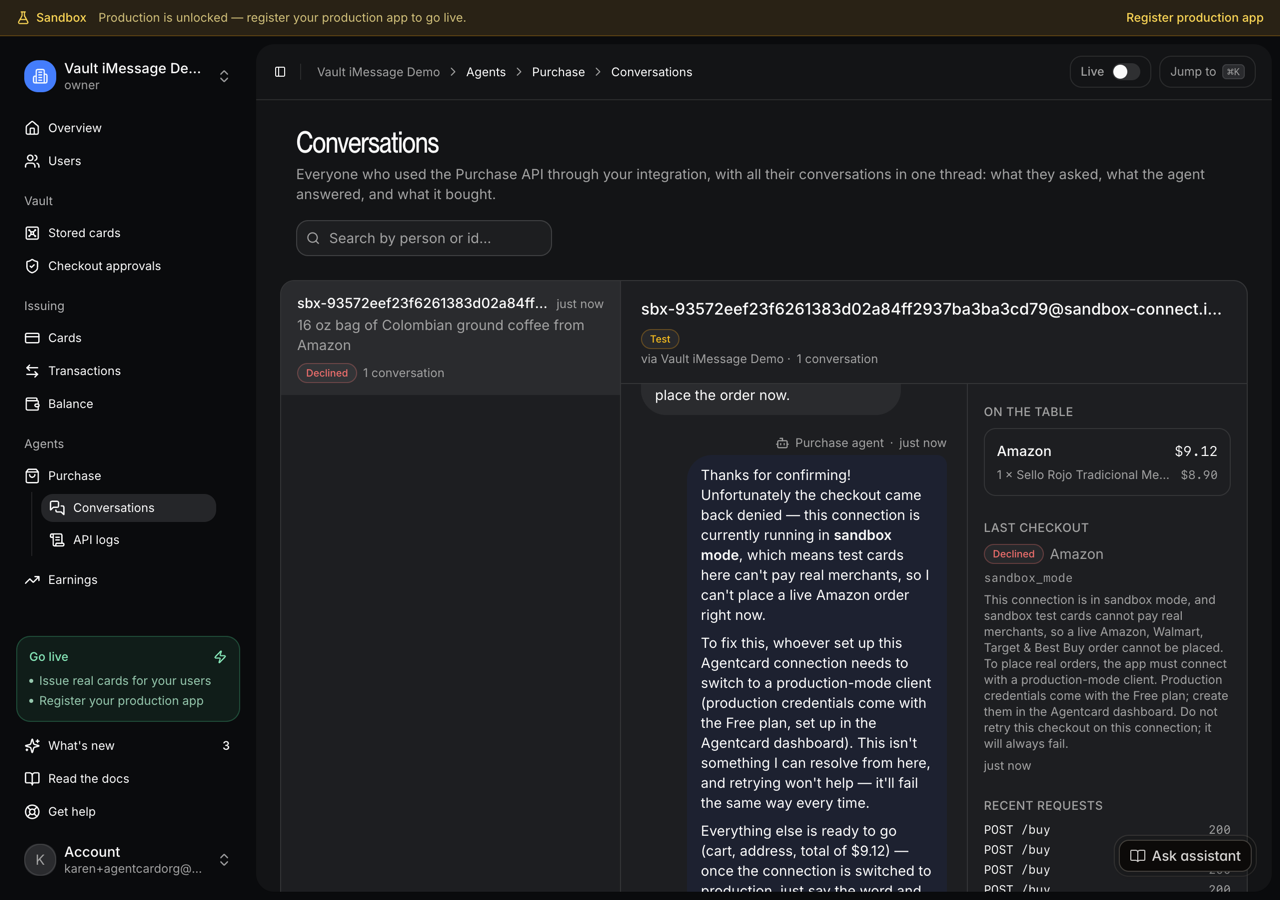
Task: Click the Purchase bag icon in sidebar
Action: tap(32, 476)
